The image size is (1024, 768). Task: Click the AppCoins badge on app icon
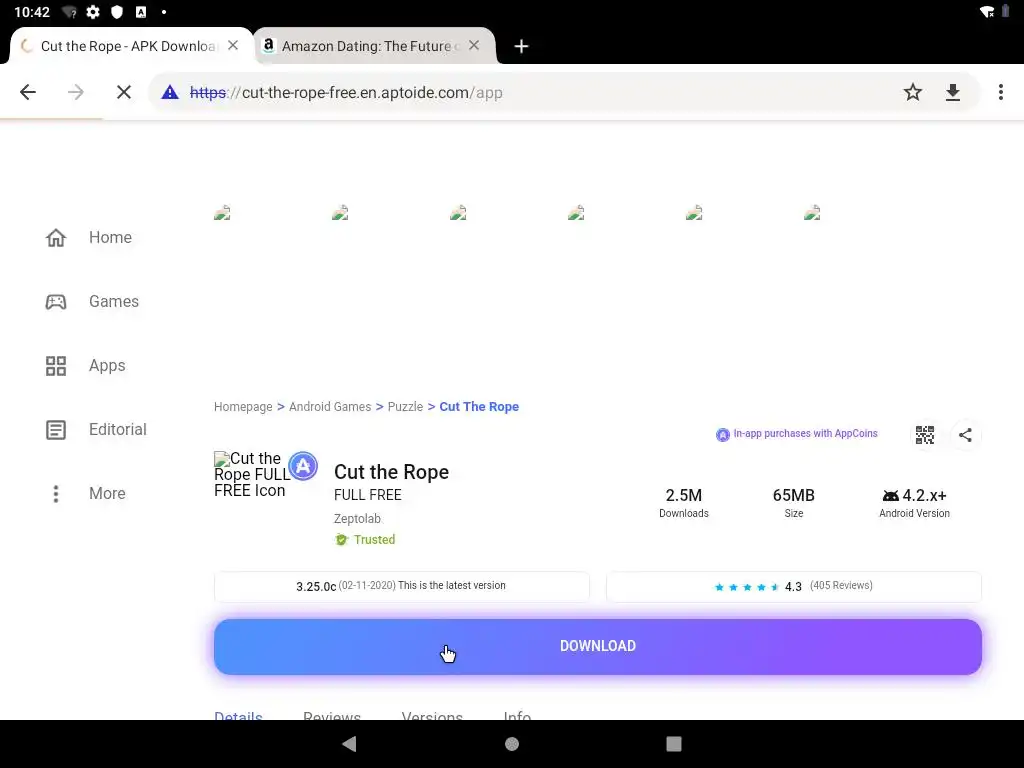click(303, 466)
